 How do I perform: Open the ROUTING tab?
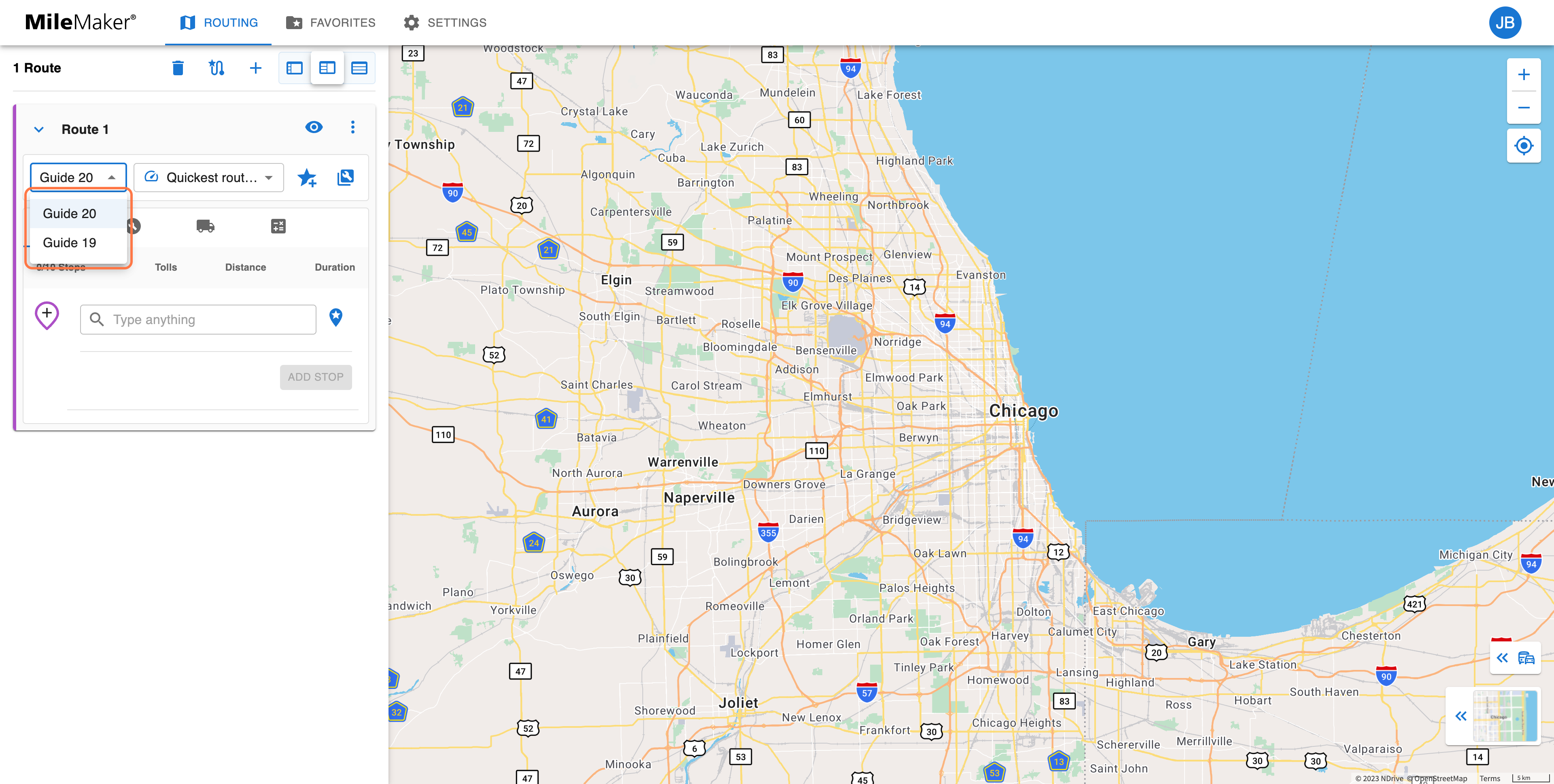[219, 23]
